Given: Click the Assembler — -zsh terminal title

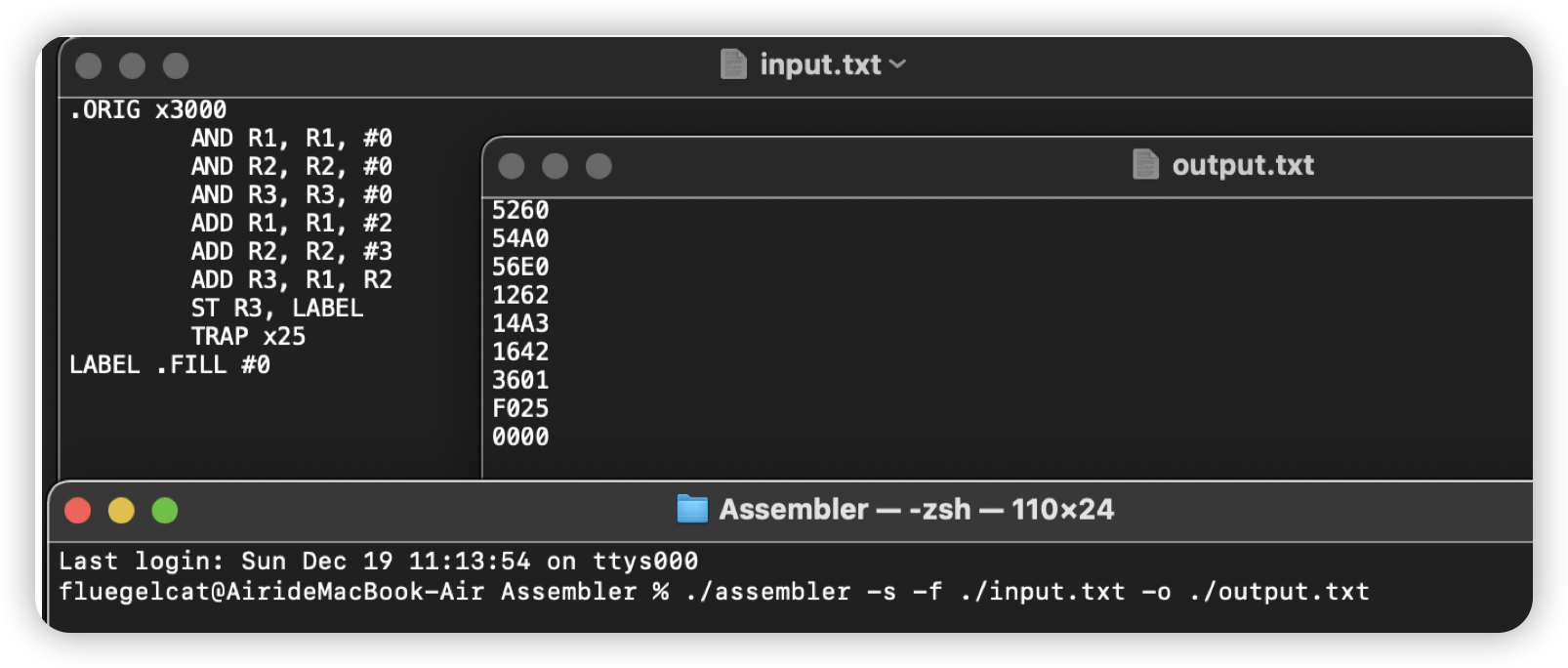Looking at the screenshot, I should 916,509.
